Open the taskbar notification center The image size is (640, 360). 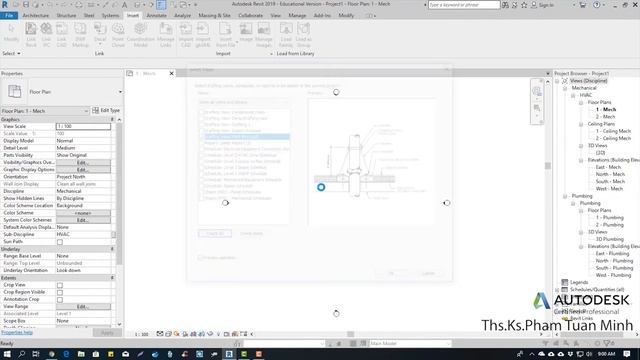[x=627, y=354]
